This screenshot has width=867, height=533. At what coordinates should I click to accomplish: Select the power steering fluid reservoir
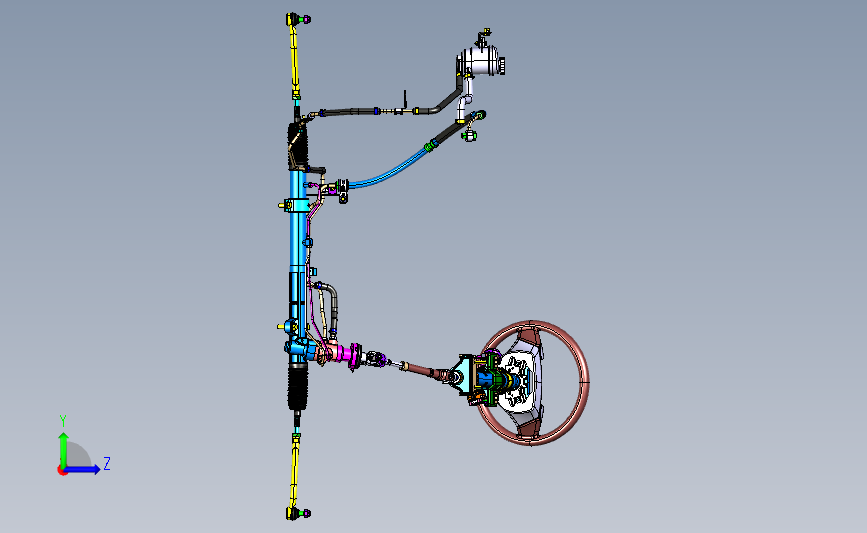(479, 60)
